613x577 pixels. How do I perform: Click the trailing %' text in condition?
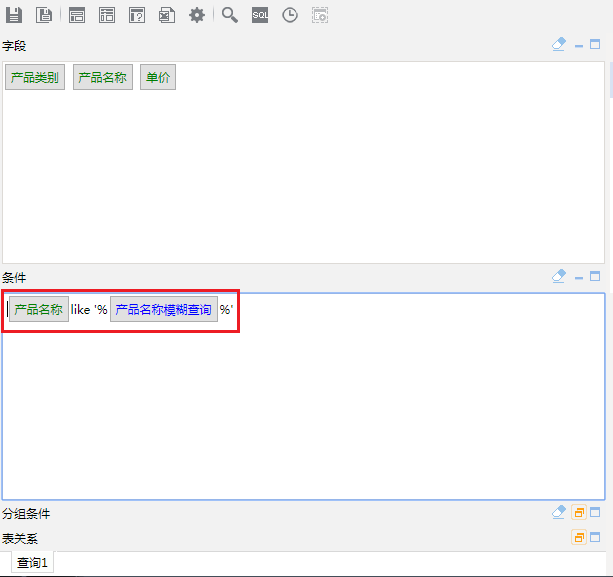(226, 310)
